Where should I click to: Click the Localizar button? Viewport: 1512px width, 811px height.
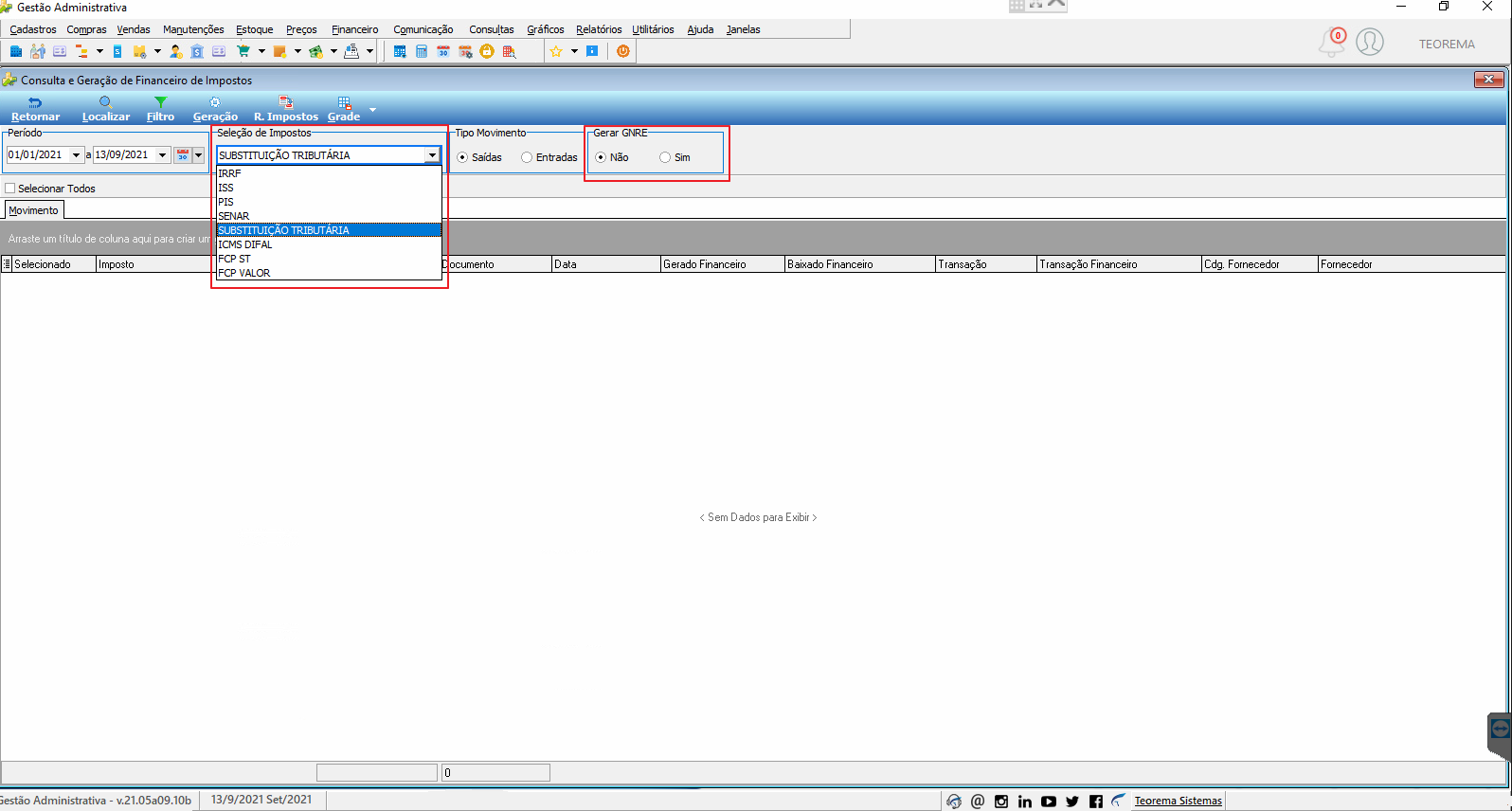(x=106, y=109)
